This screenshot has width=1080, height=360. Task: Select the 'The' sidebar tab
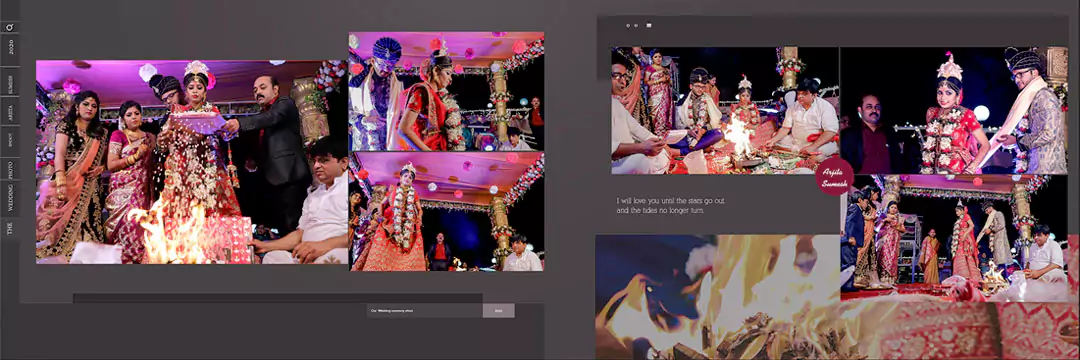coord(10,228)
